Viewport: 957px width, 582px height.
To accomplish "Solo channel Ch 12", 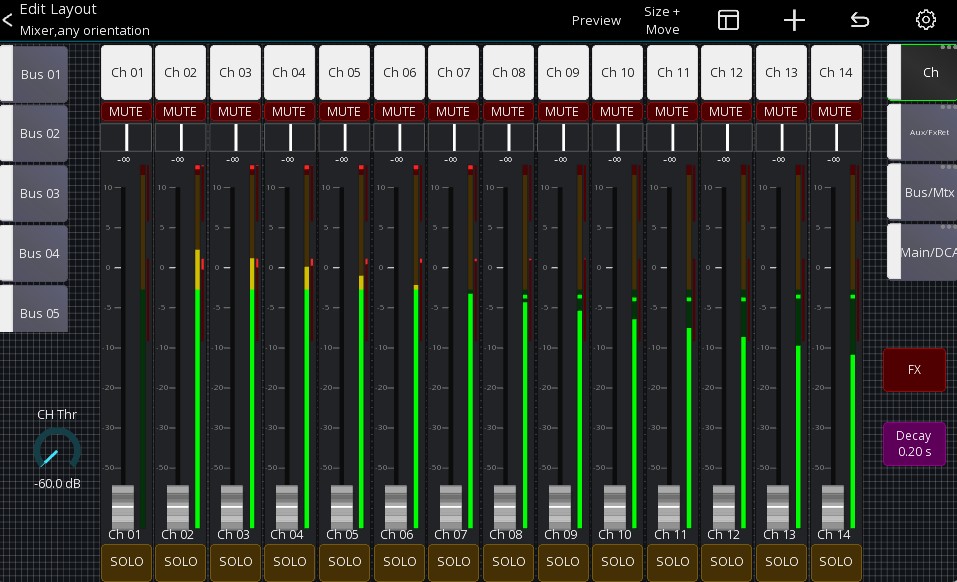I will 727,562.
